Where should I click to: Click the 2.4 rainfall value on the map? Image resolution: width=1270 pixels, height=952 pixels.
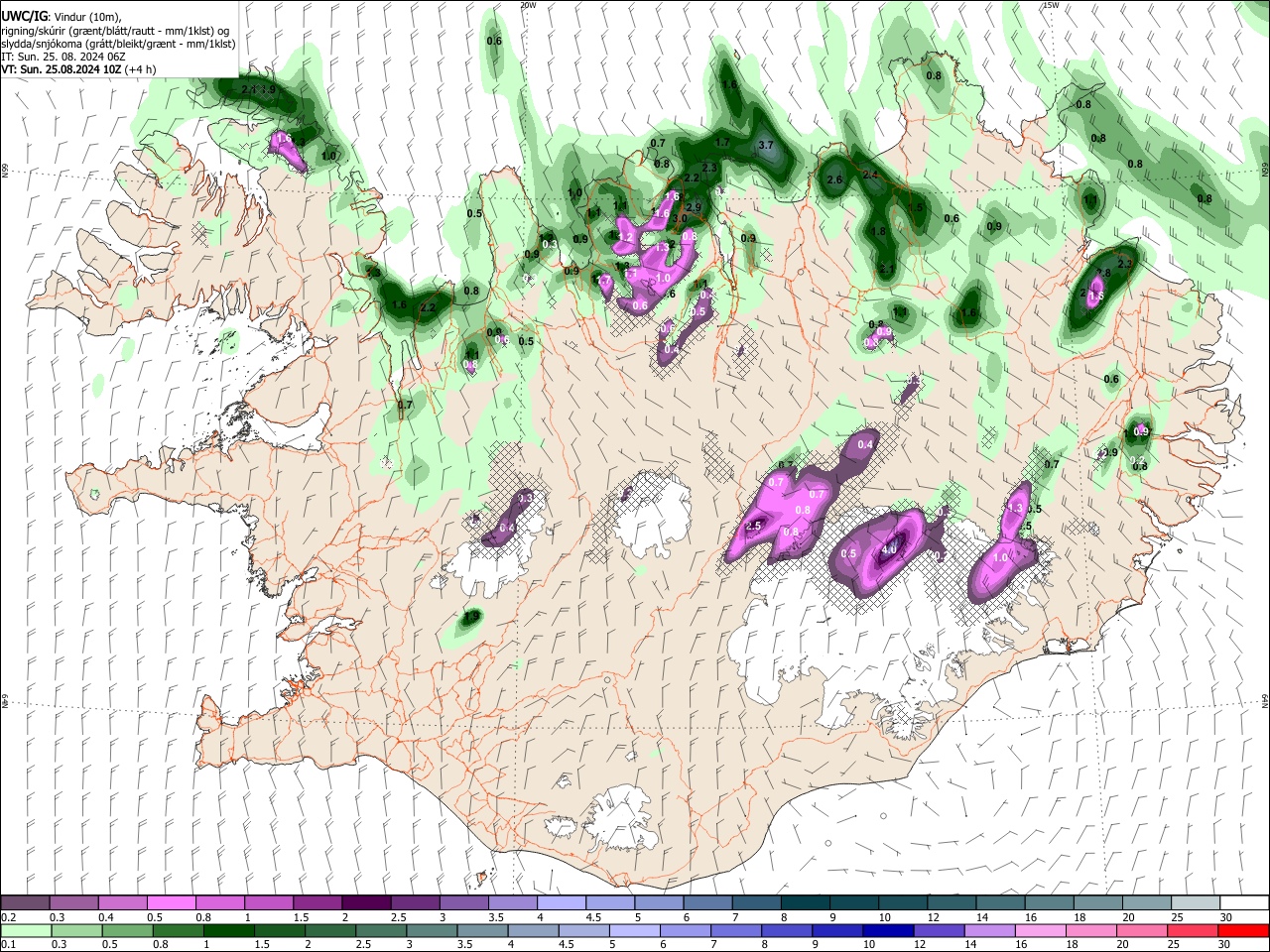point(871,175)
